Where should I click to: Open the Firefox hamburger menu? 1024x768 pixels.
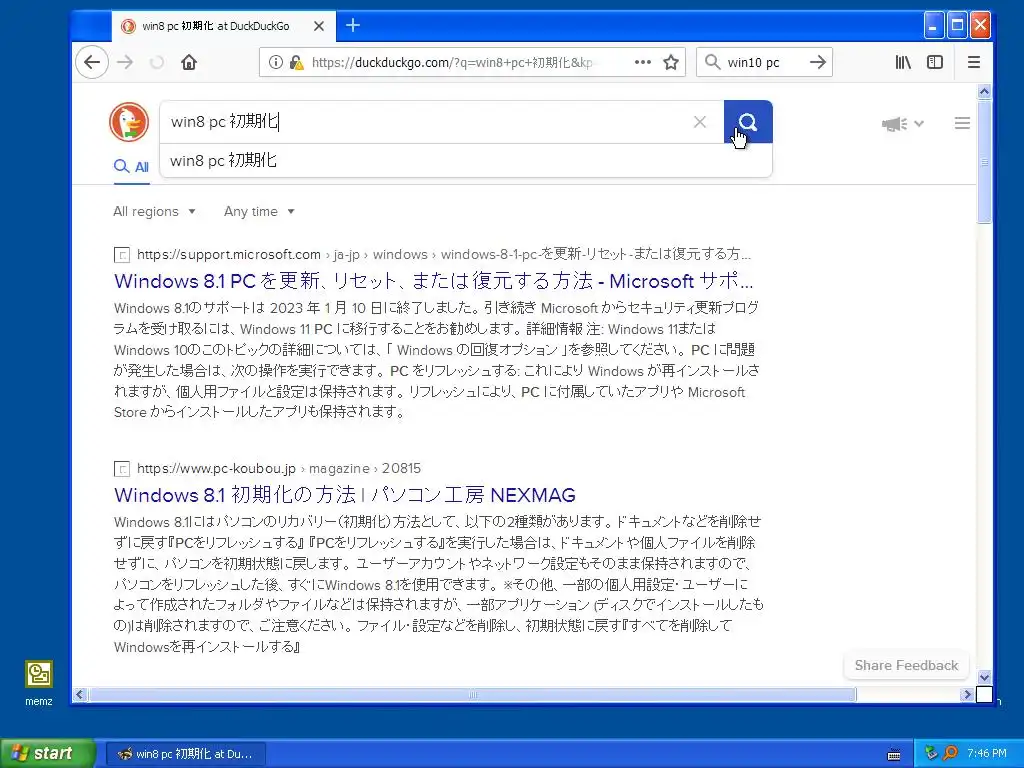(x=974, y=63)
